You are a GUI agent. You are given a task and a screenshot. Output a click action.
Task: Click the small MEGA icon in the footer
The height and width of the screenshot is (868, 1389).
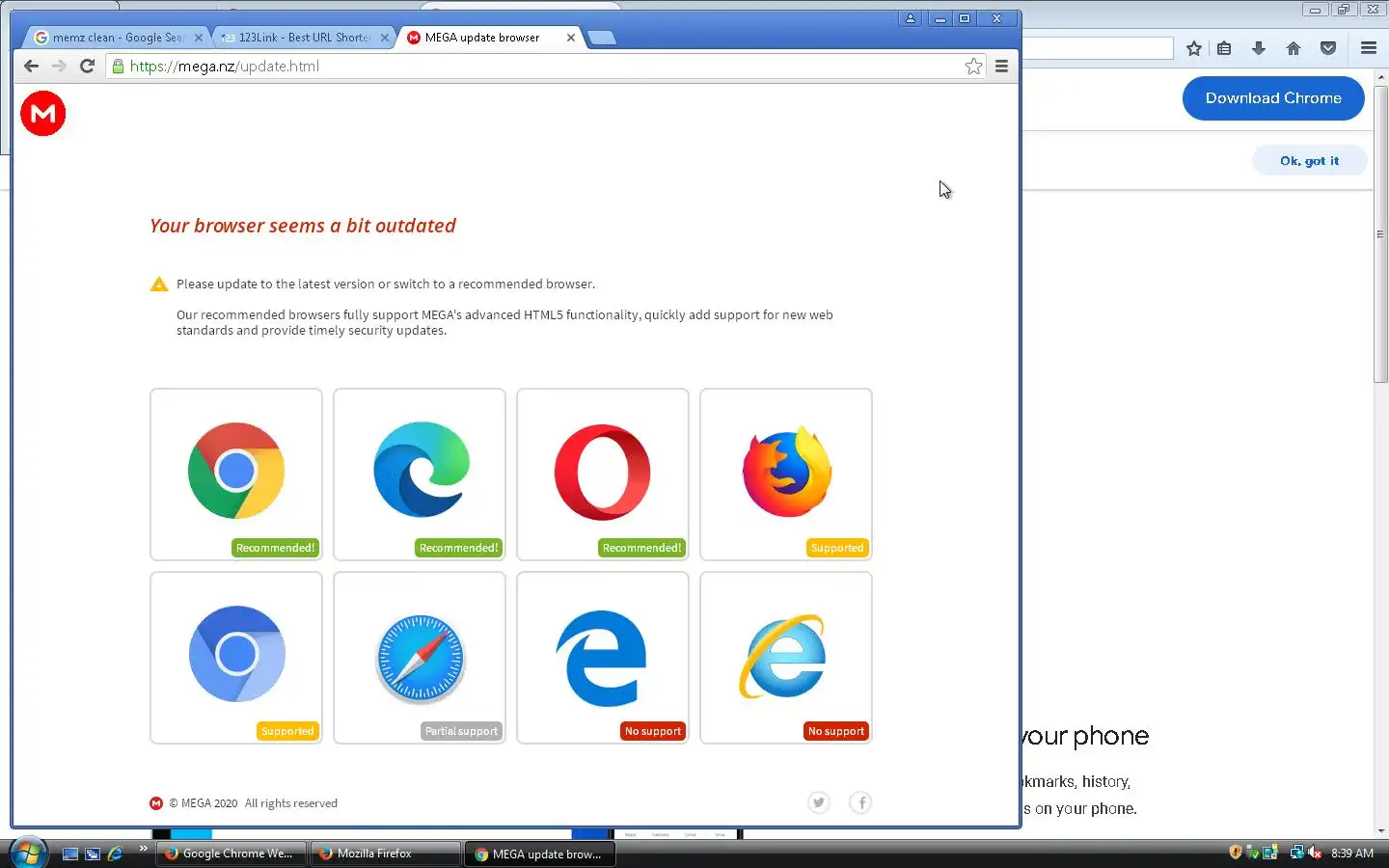pyautogui.click(x=156, y=803)
